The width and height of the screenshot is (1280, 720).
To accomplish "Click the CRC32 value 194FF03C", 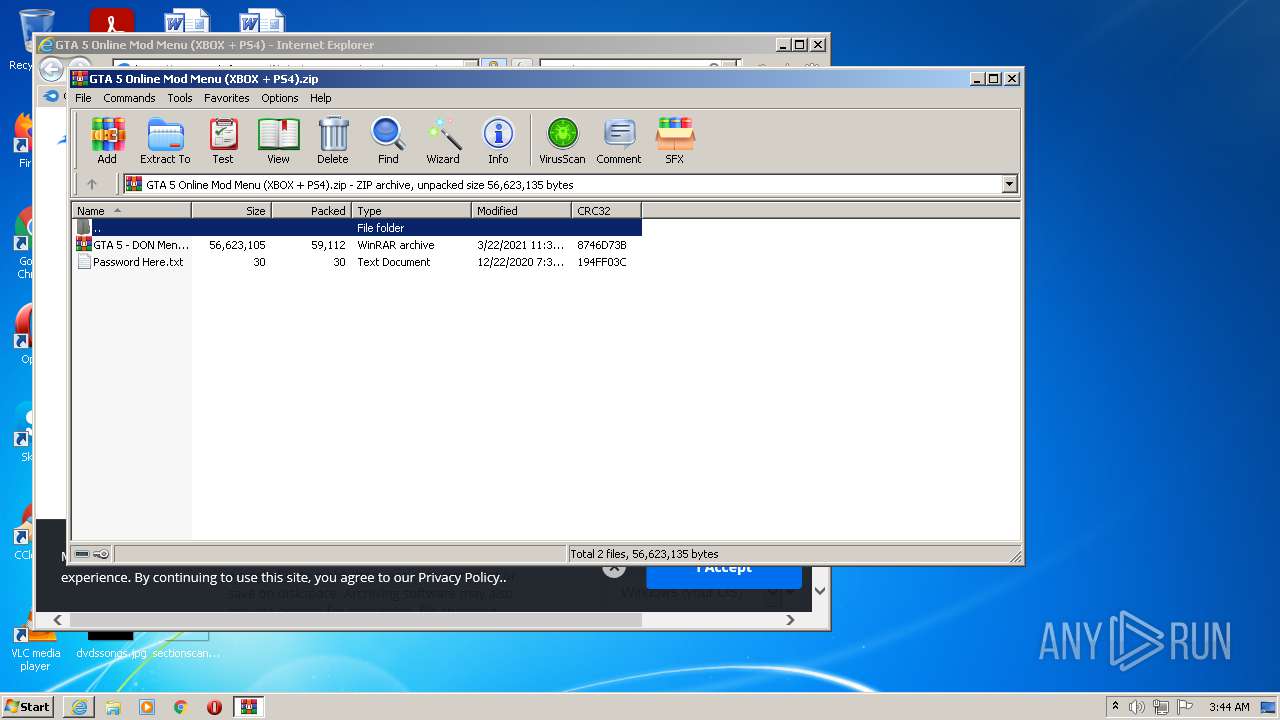I will pos(602,262).
